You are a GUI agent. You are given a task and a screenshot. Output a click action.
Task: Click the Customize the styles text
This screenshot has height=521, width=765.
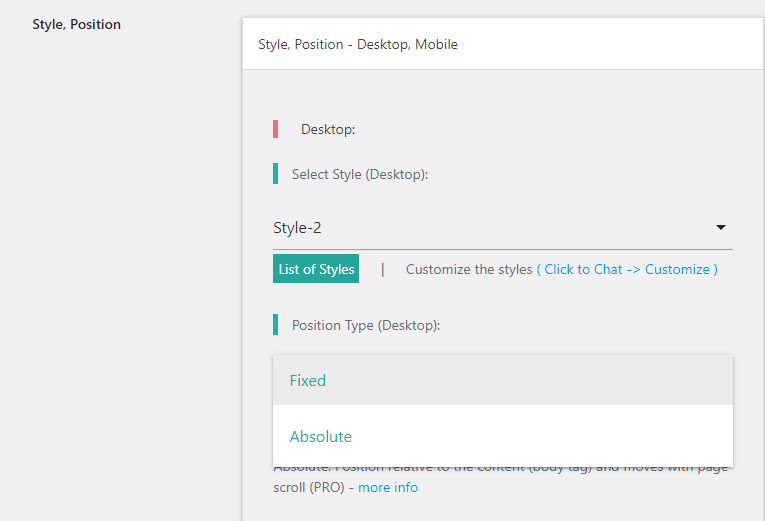coord(469,270)
